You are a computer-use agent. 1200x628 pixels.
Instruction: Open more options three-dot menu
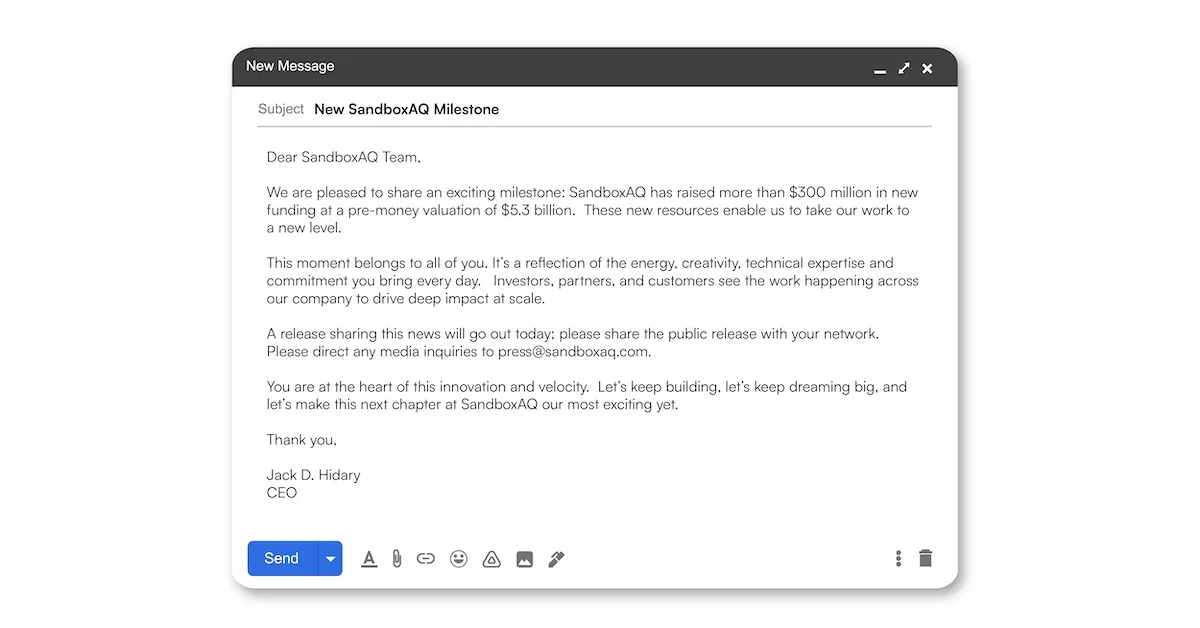click(x=898, y=559)
